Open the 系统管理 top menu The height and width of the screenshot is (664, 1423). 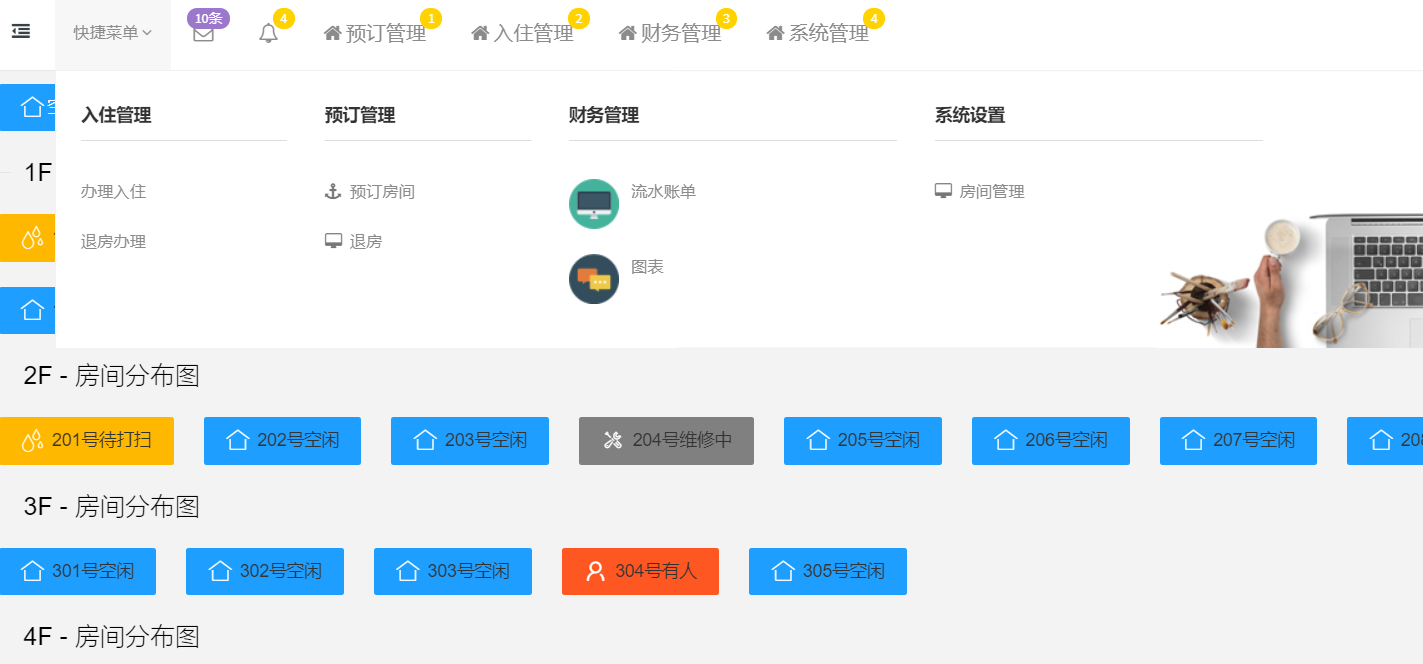click(x=818, y=34)
